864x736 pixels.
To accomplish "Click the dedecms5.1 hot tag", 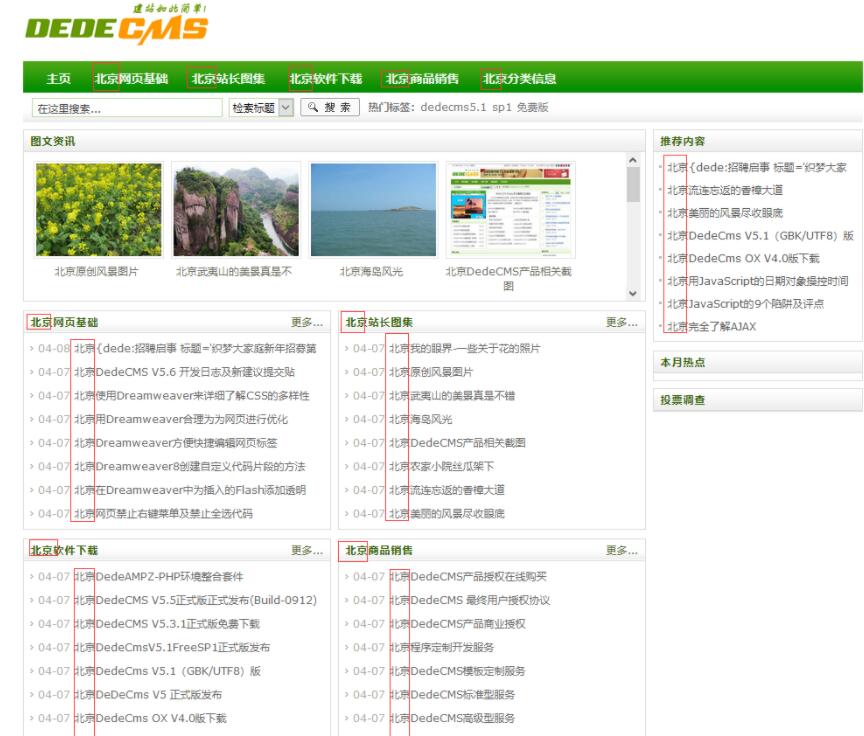I will 461,108.
